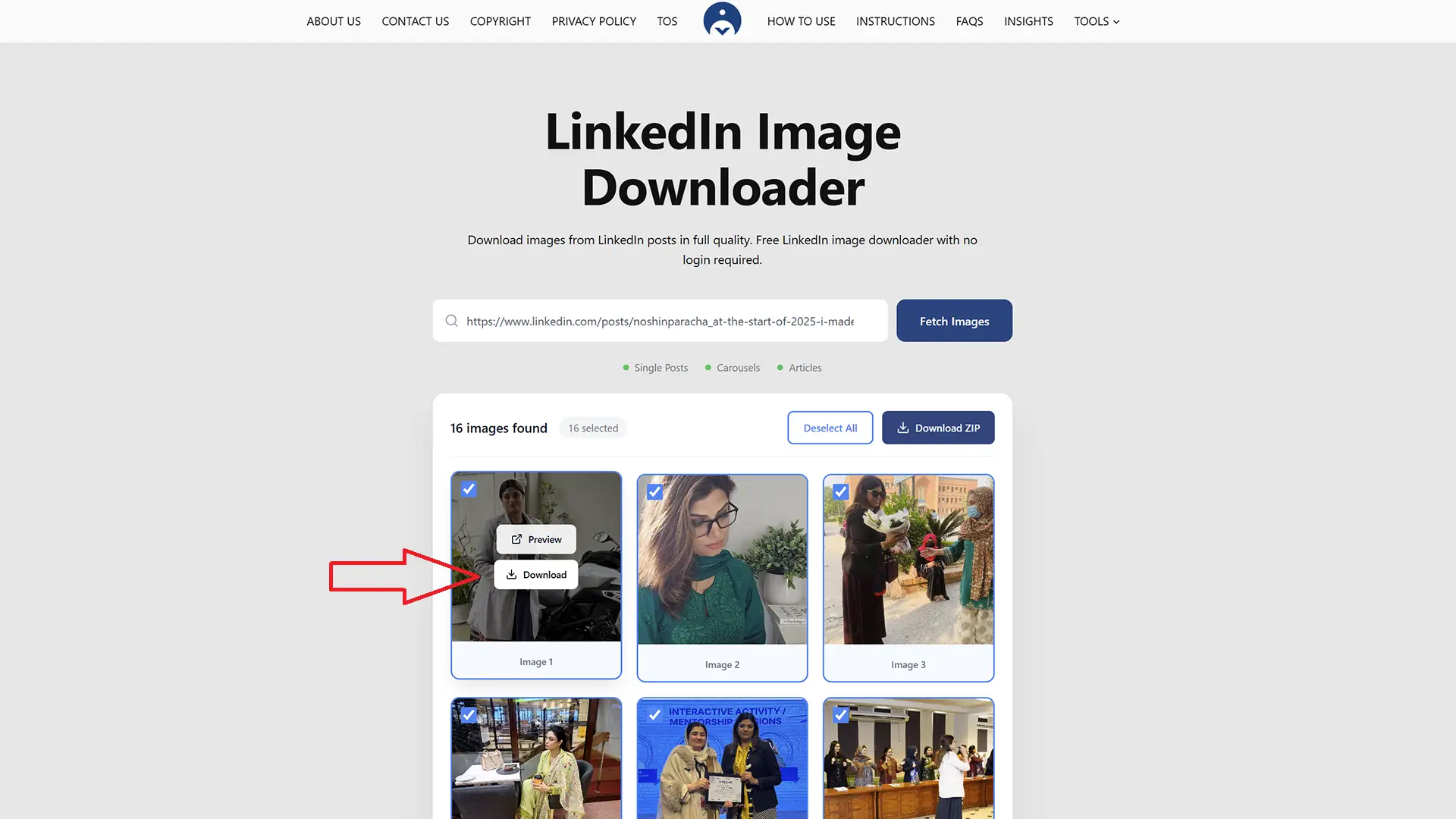Image resolution: width=1456 pixels, height=819 pixels.
Task: Select the Image 2 thumbnail
Action: click(722, 560)
